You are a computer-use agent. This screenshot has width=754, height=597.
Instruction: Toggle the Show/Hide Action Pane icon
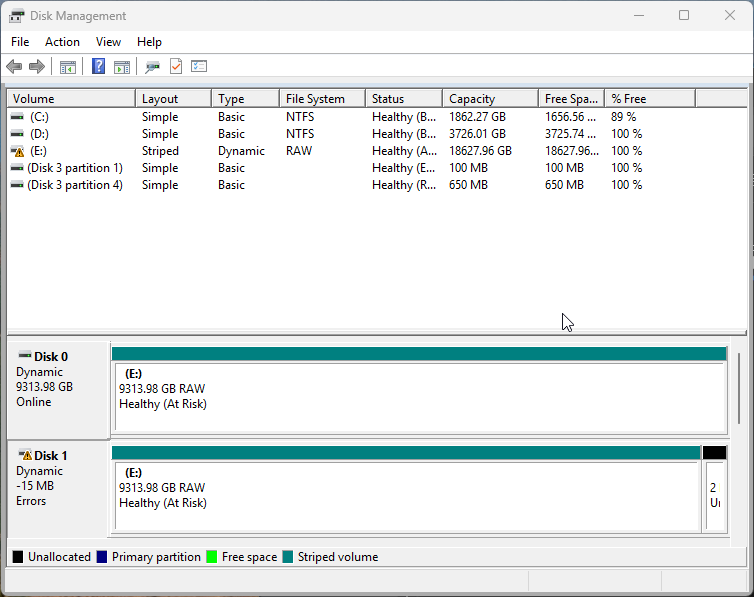pyautogui.click(x=122, y=67)
